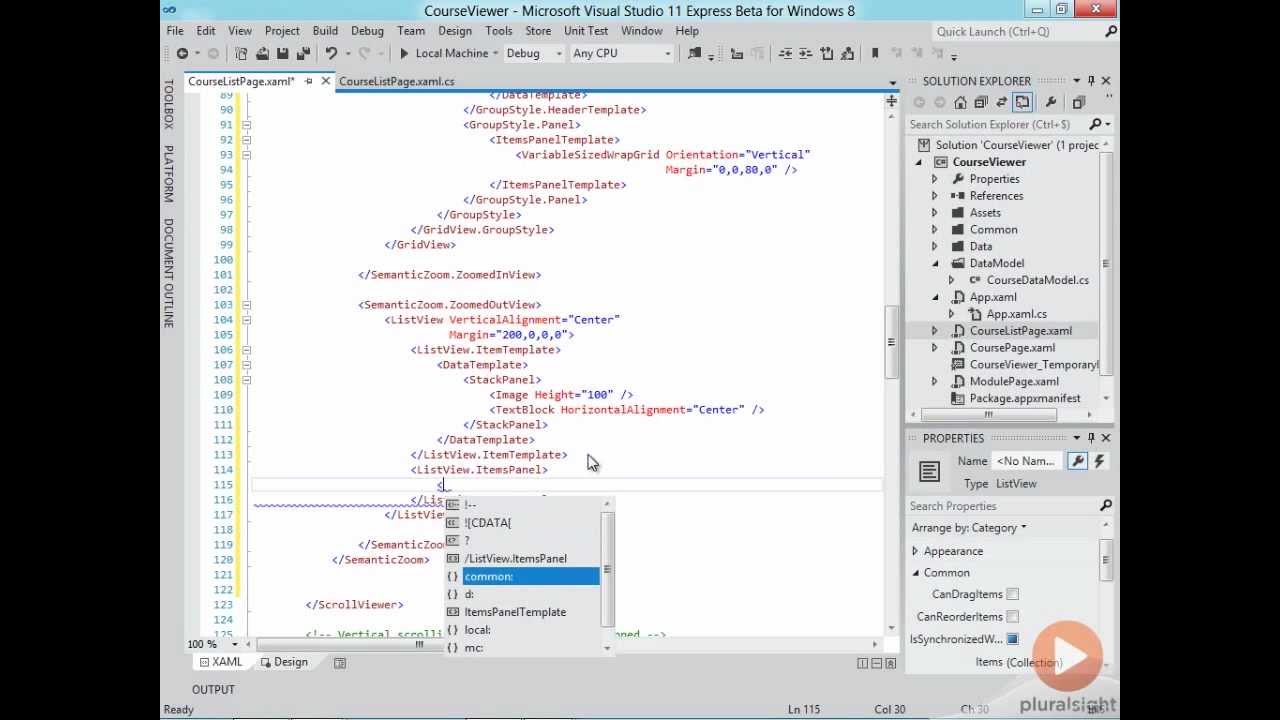Check the CanDragItems checkbox

pos(1013,595)
